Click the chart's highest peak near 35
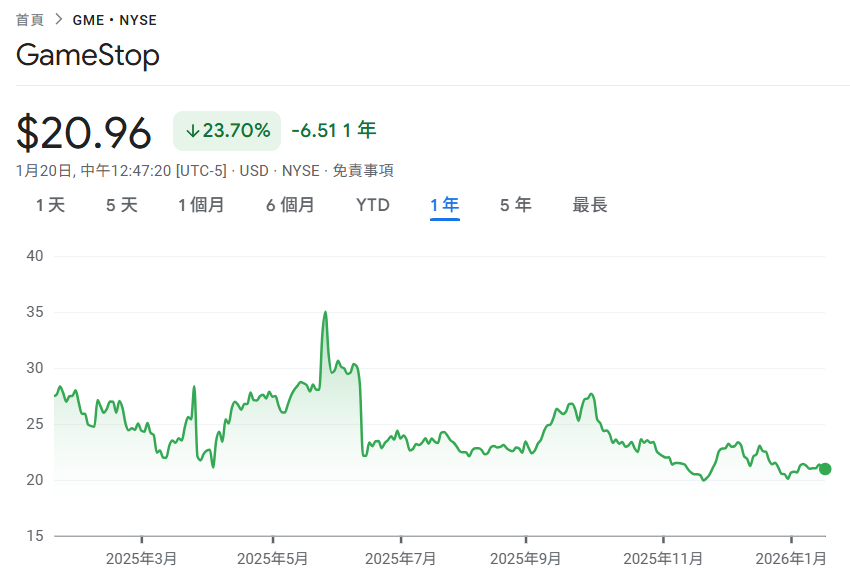This screenshot has width=850, height=575. (x=325, y=313)
